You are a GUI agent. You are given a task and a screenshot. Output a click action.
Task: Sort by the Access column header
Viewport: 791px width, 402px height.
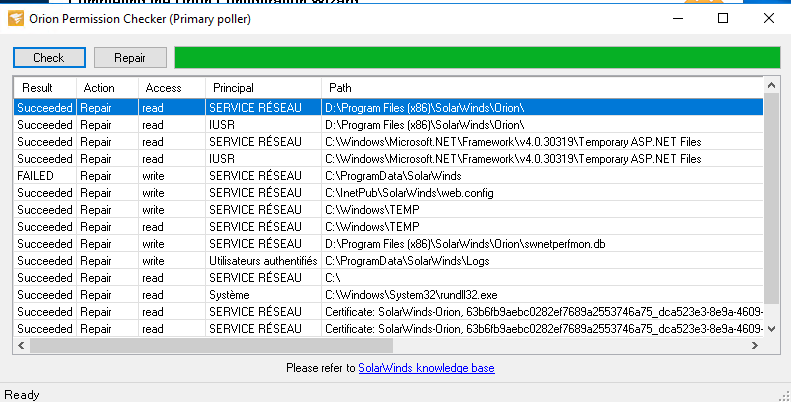point(172,88)
